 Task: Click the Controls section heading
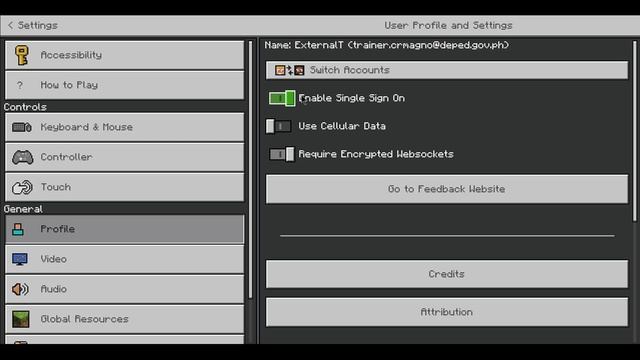(x=25, y=107)
